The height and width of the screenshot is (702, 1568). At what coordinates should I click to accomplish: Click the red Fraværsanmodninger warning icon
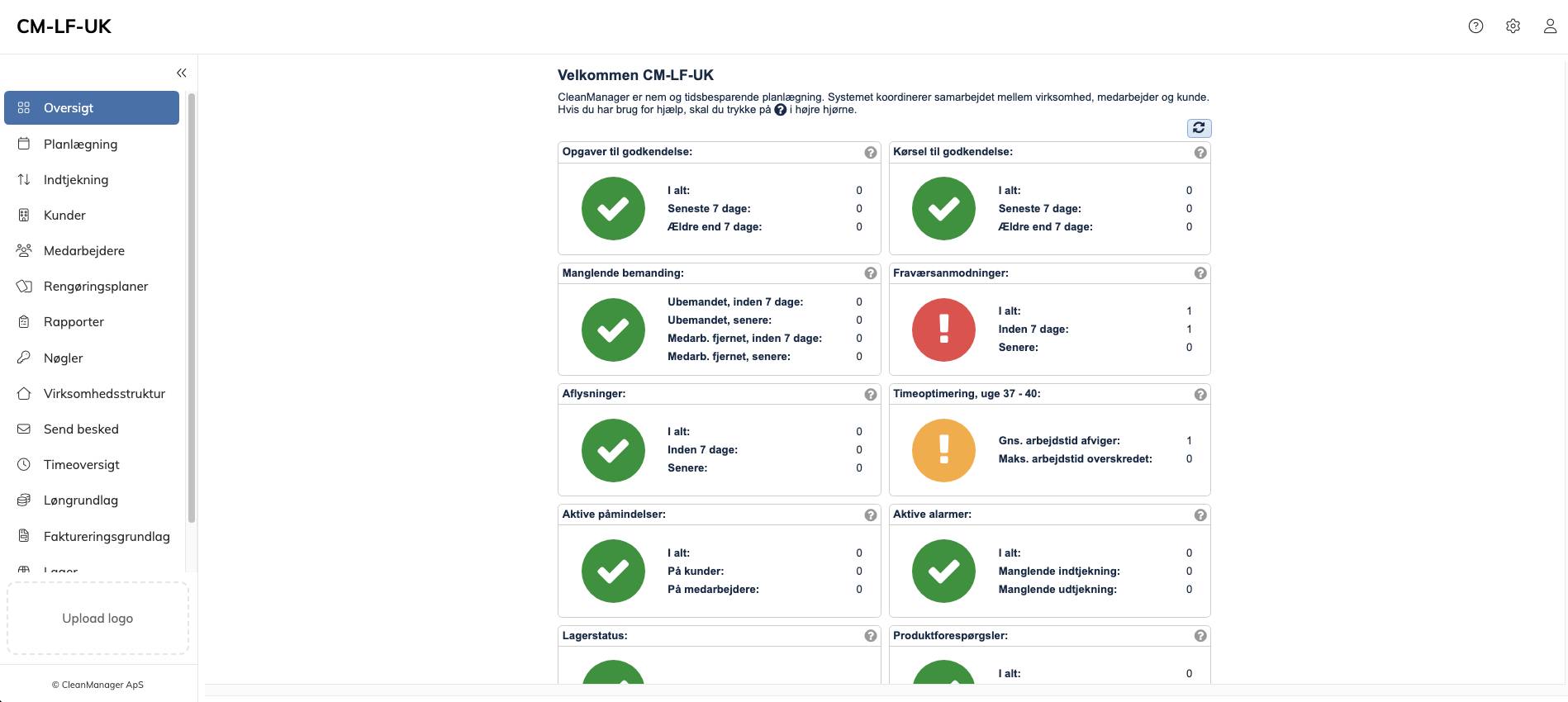(943, 330)
